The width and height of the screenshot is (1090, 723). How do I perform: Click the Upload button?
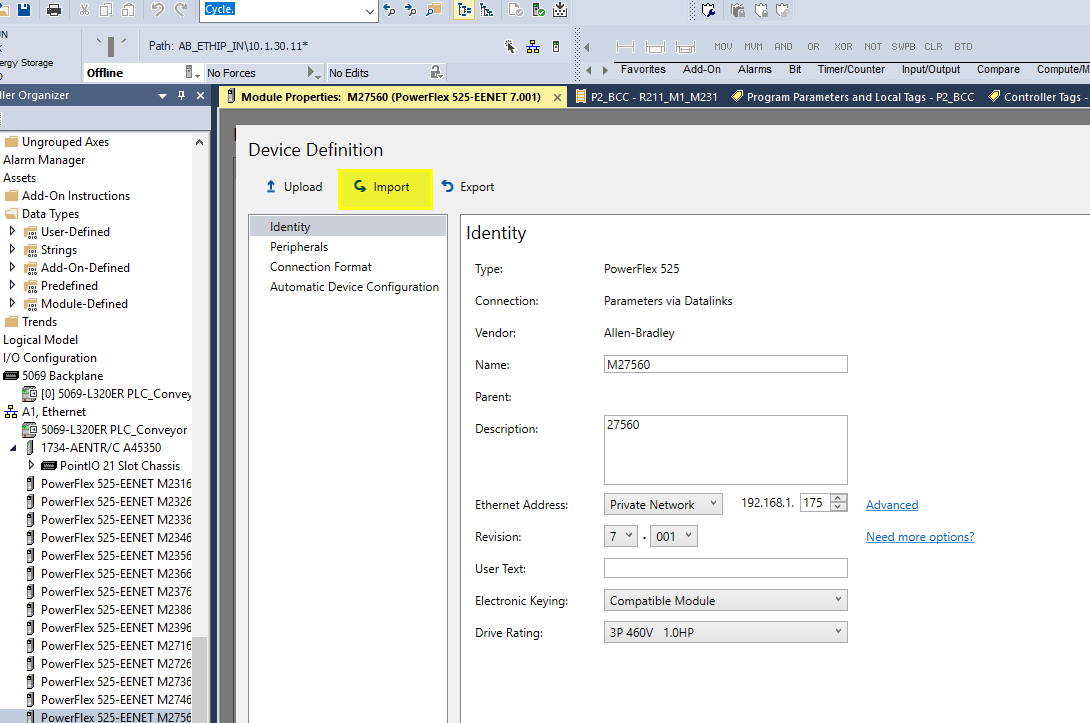(x=294, y=187)
